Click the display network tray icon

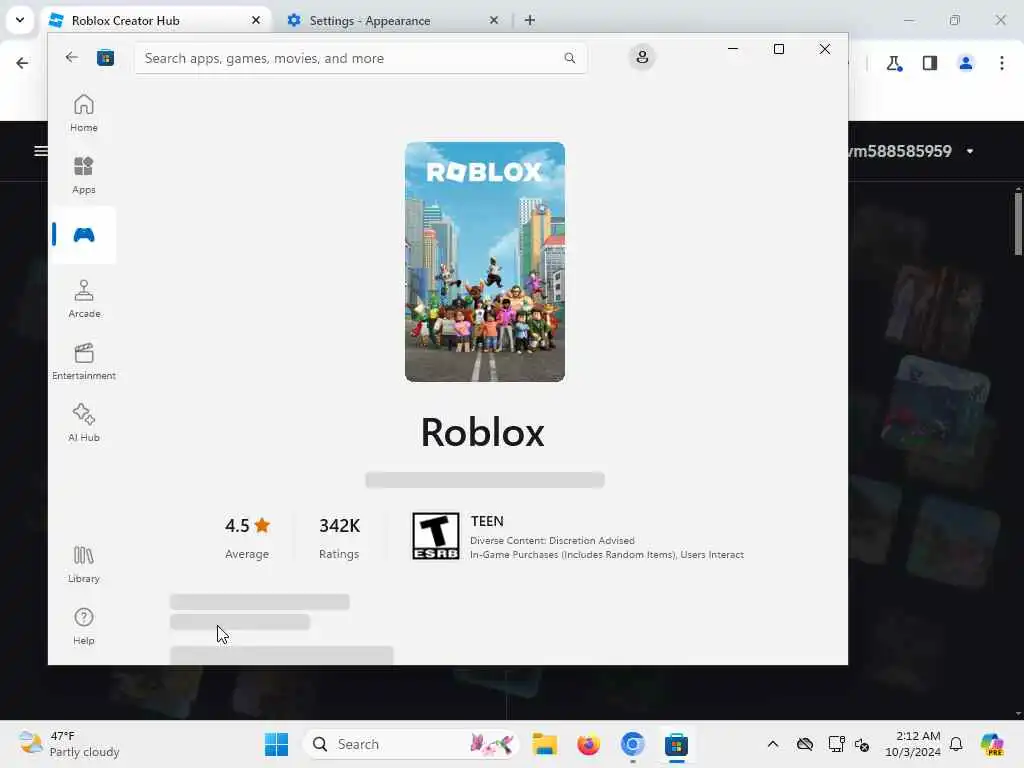836,744
